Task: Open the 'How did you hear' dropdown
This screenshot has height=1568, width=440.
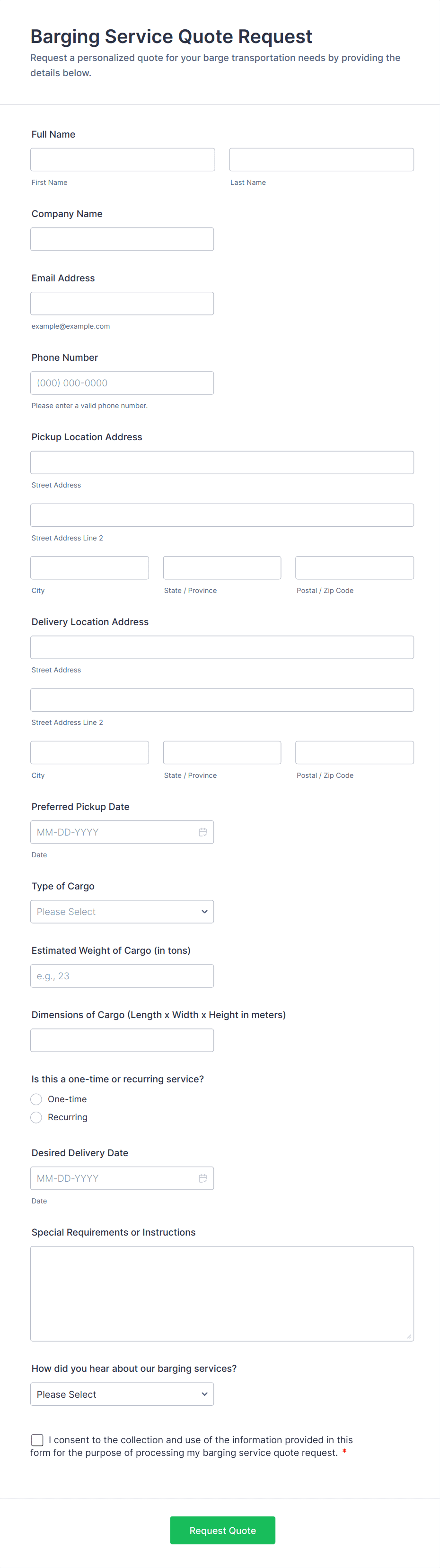Action: pos(122,1394)
